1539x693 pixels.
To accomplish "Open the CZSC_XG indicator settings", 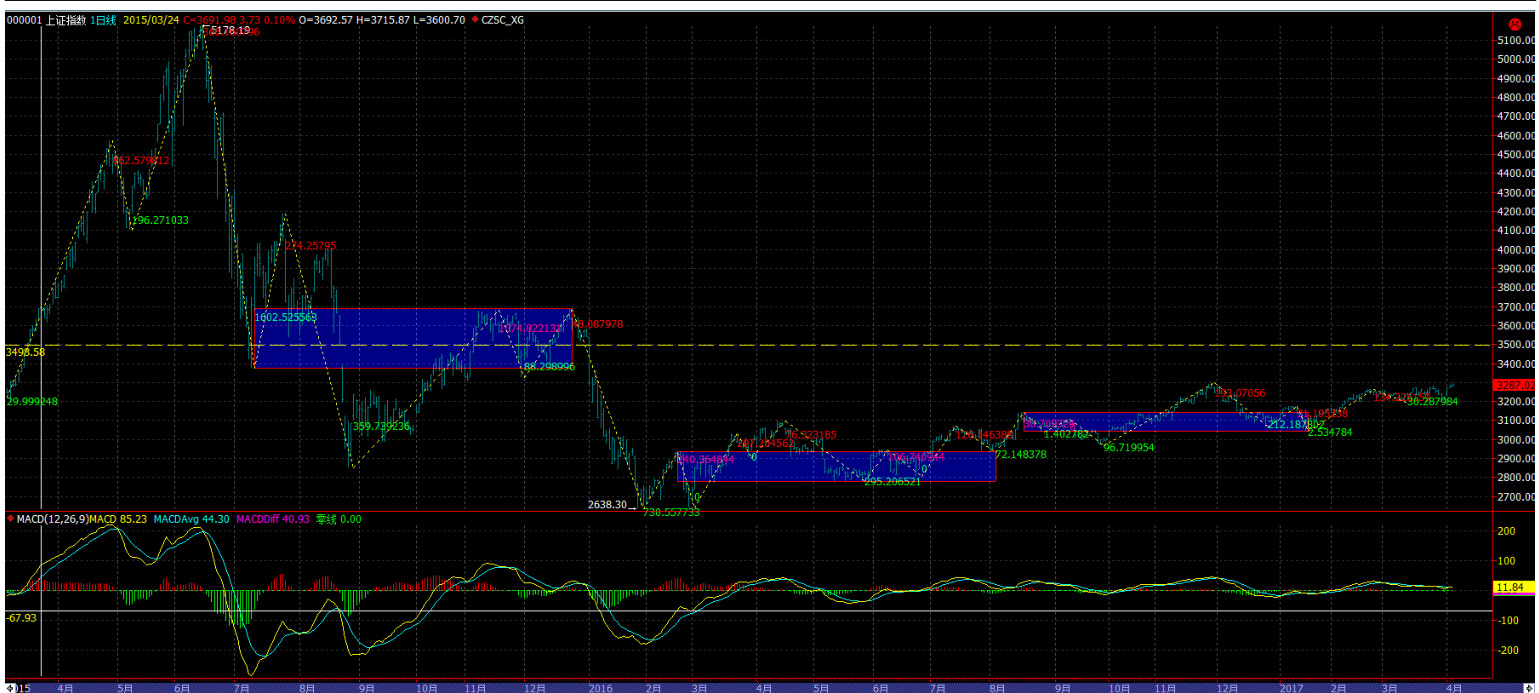I will pyautogui.click(x=503, y=20).
